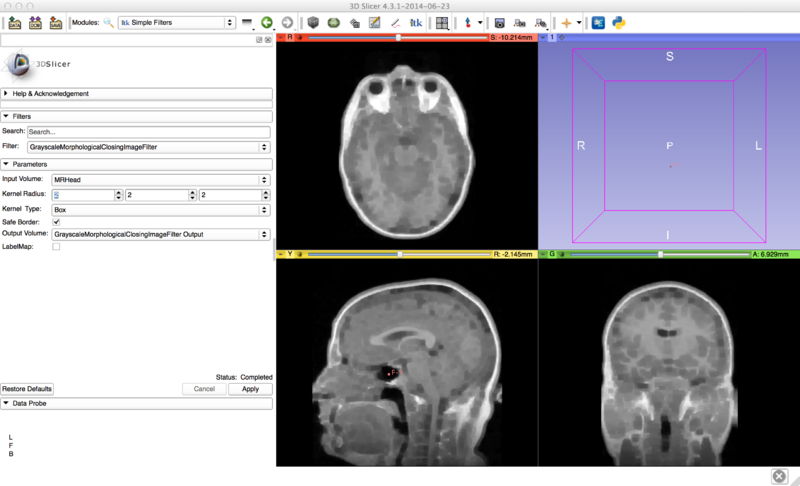Click the scene view capture icon

pyautogui.click(x=519, y=23)
